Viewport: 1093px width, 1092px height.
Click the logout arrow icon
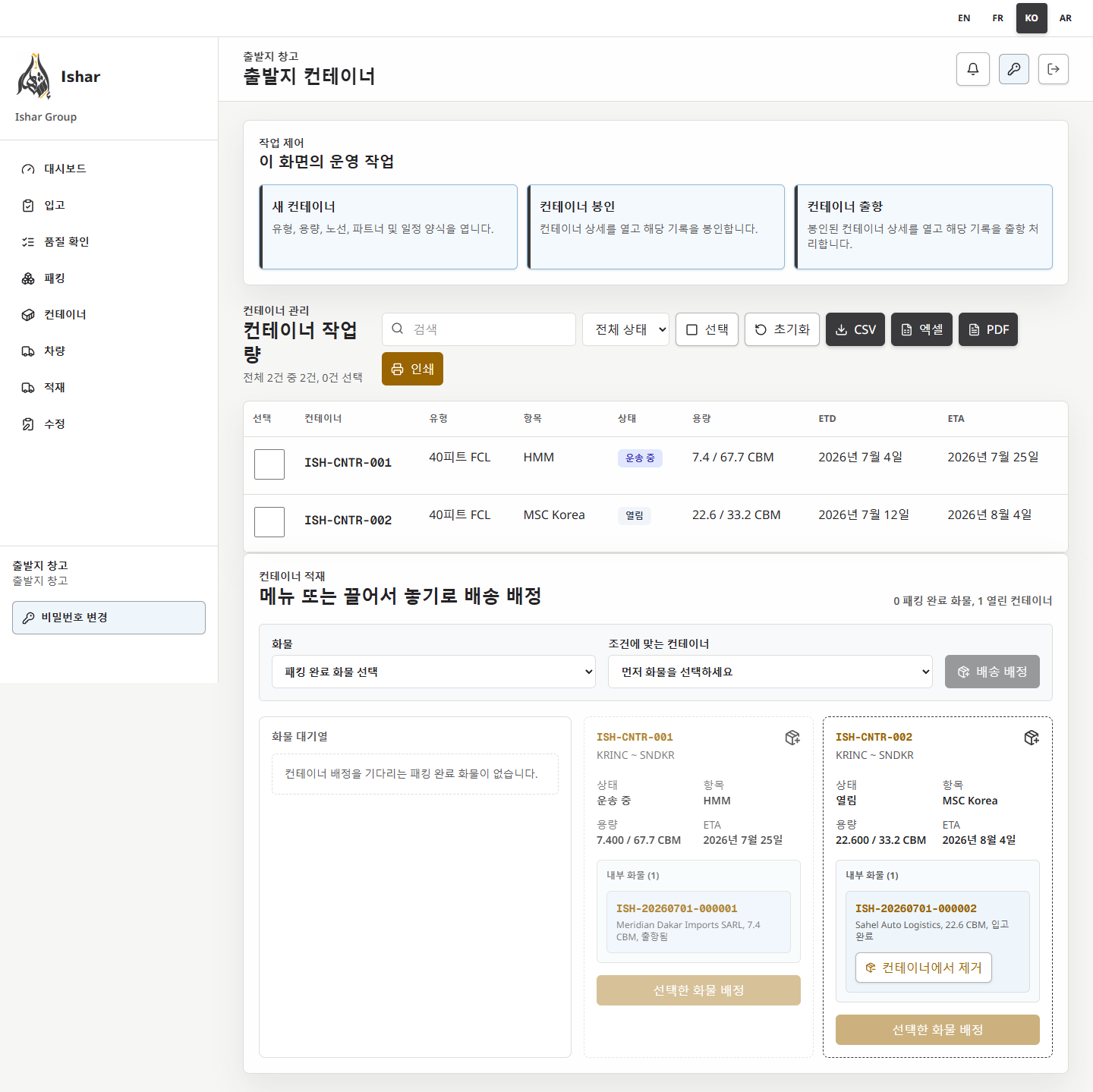(x=1054, y=69)
